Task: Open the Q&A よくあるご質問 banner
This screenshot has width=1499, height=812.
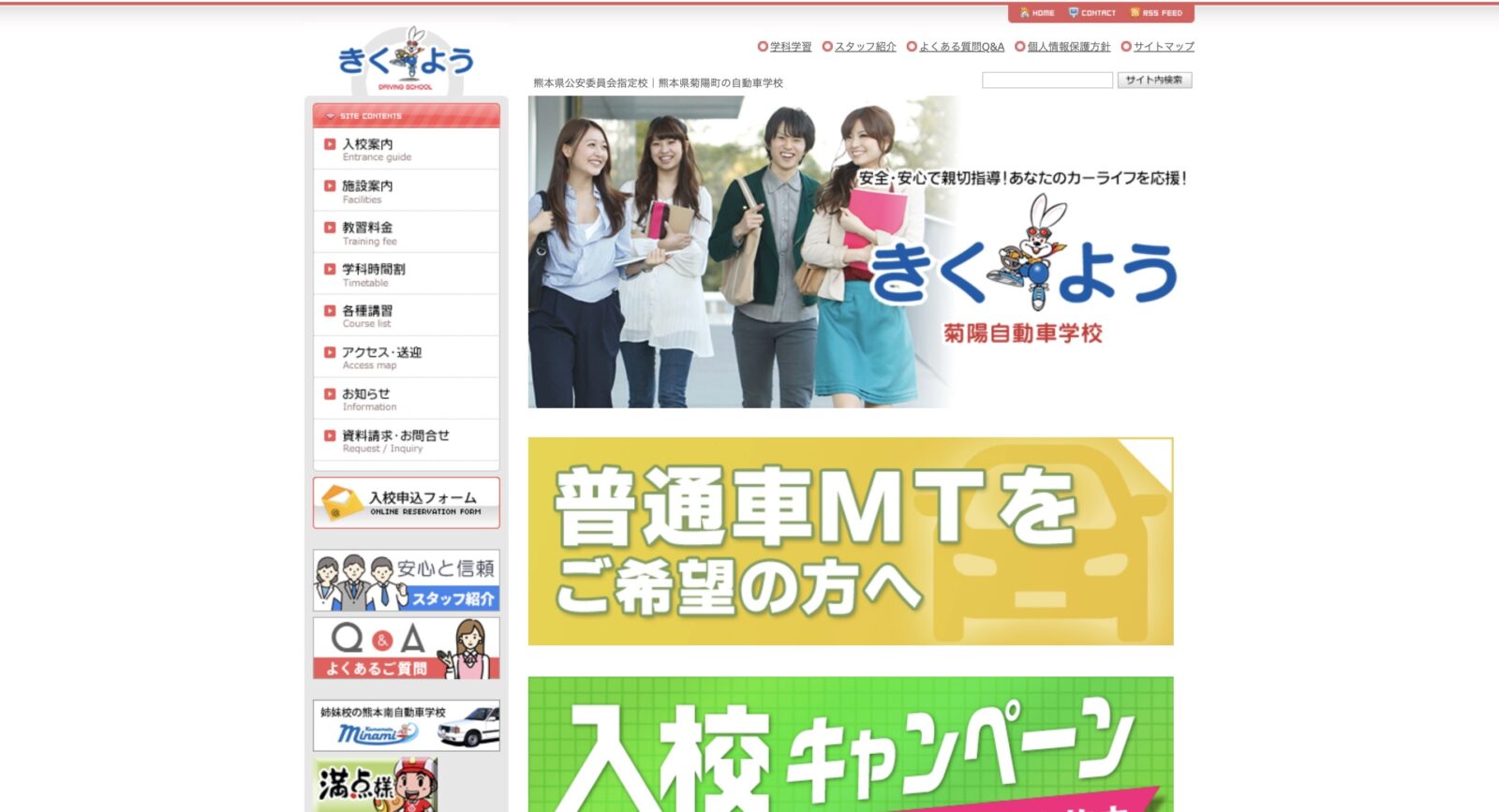Action: [406, 648]
